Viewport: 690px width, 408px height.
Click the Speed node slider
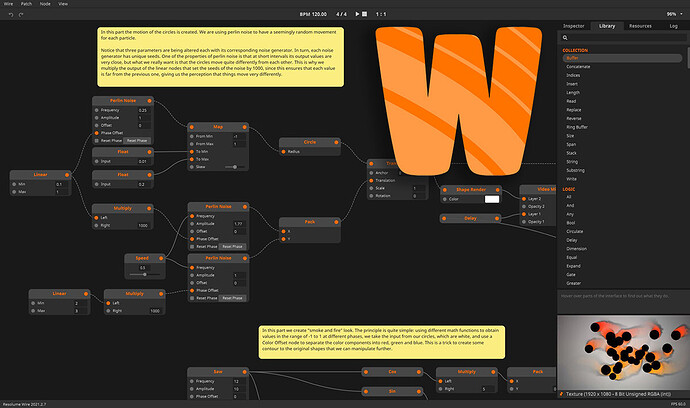(x=142, y=275)
